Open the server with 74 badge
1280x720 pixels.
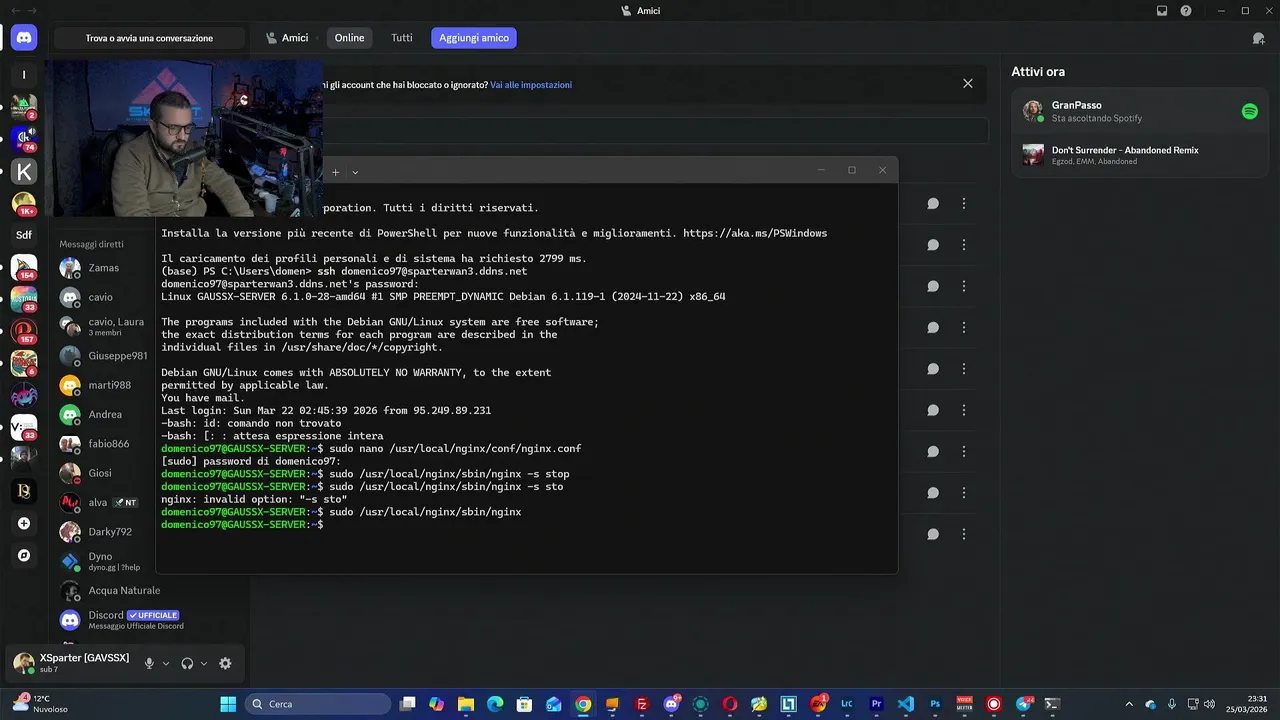[24, 139]
